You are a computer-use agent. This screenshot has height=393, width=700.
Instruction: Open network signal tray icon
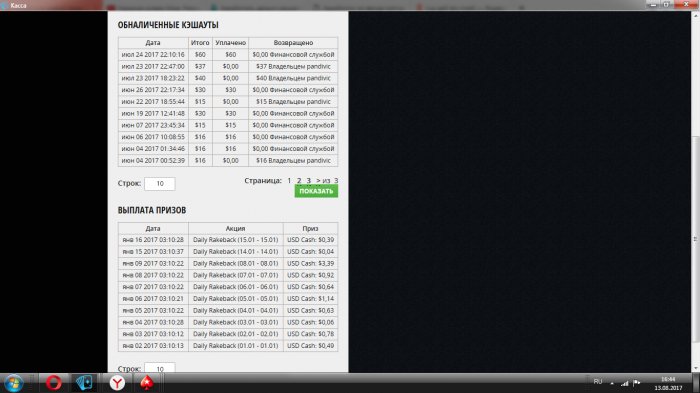(x=625, y=383)
